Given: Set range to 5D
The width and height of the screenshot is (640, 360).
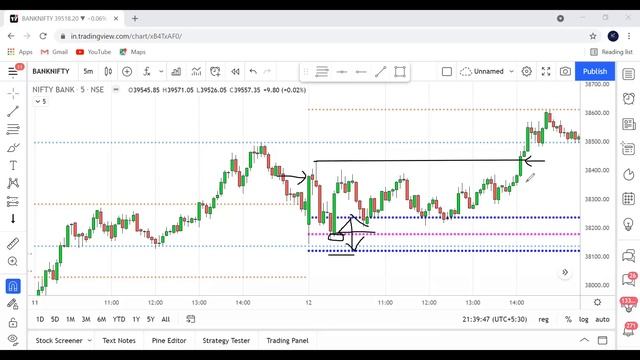Looking at the screenshot, I should [x=55, y=320].
